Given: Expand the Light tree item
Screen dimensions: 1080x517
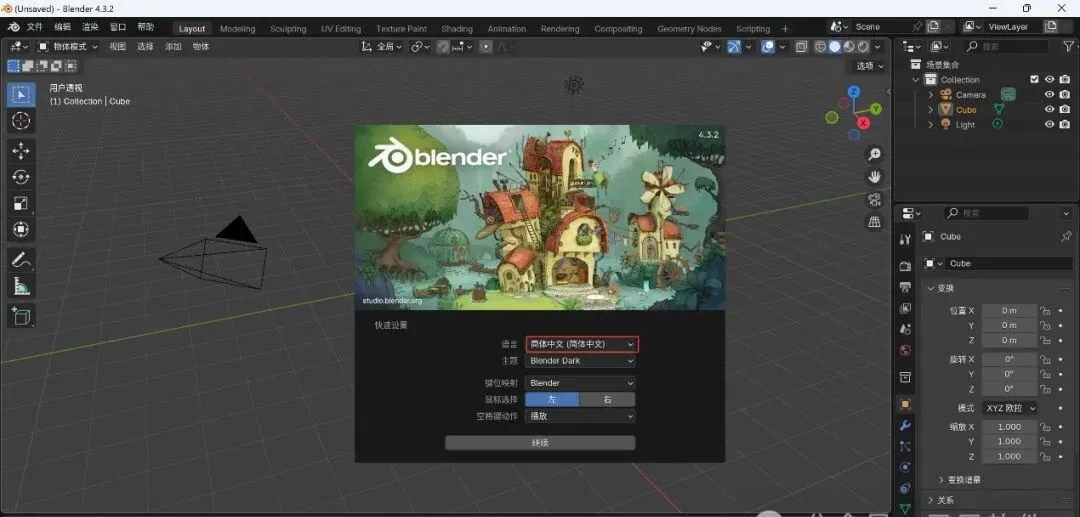Looking at the screenshot, I should (931, 125).
